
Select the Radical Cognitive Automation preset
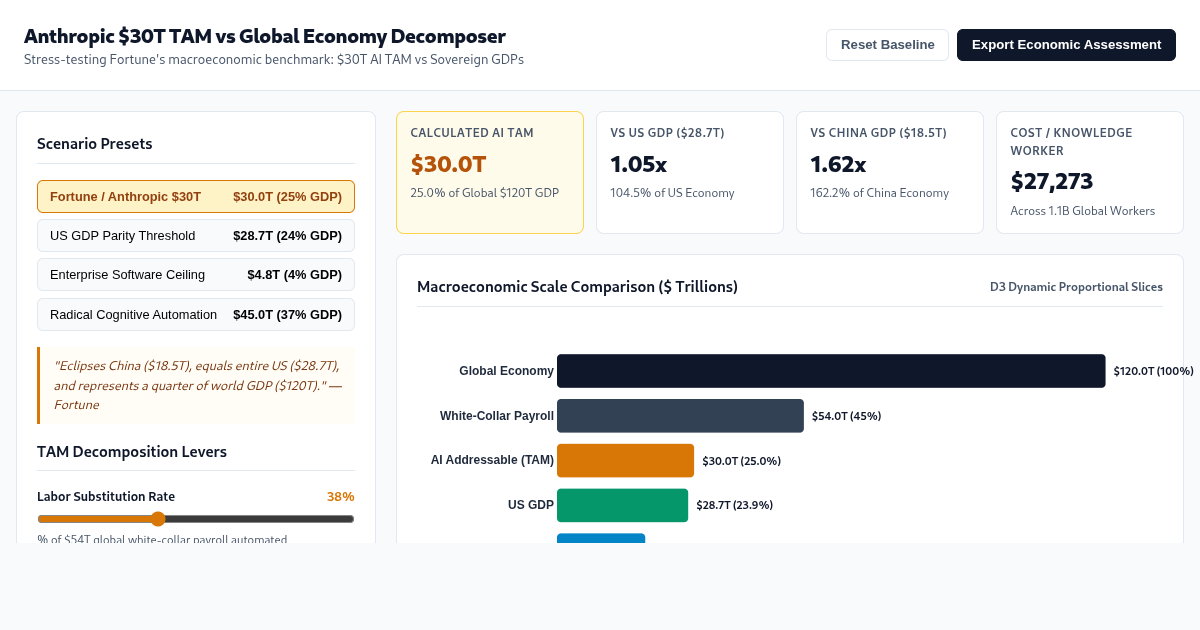click(196, 315)
